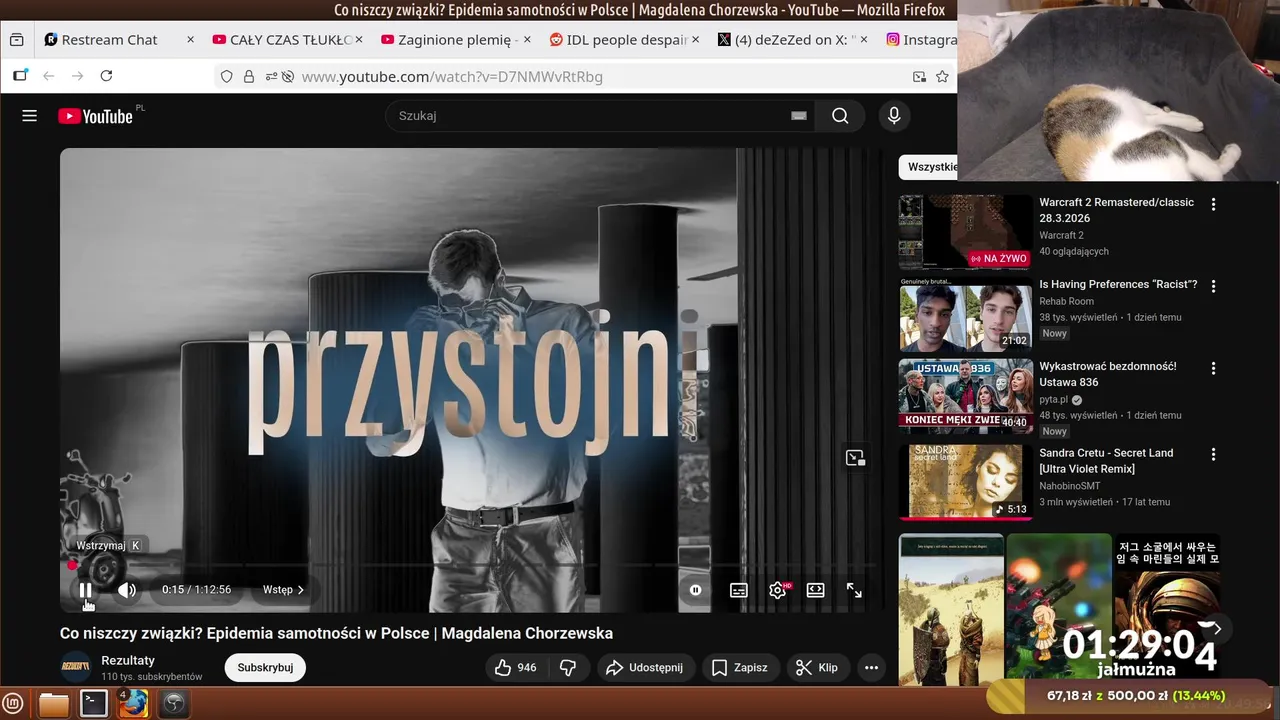Viewport: 1280px width, 720px height.
Task: Open Wykastrować bezdomność video thumbnail
Action: tap(965, 396)
